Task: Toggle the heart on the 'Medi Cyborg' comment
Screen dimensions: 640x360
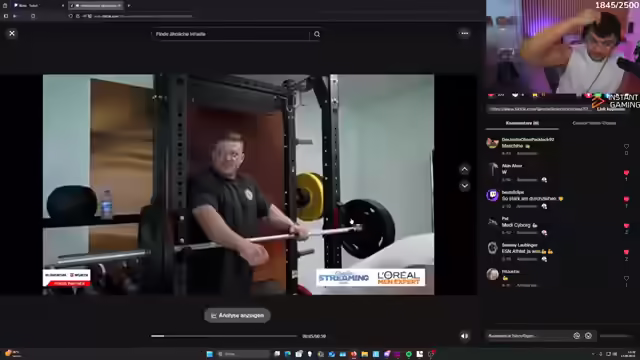Action: pos(626,226)
